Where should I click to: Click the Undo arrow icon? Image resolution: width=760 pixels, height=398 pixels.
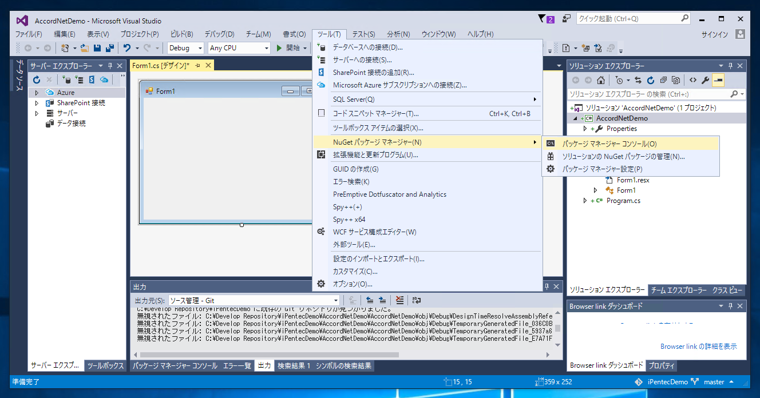[x=127, y=48]
